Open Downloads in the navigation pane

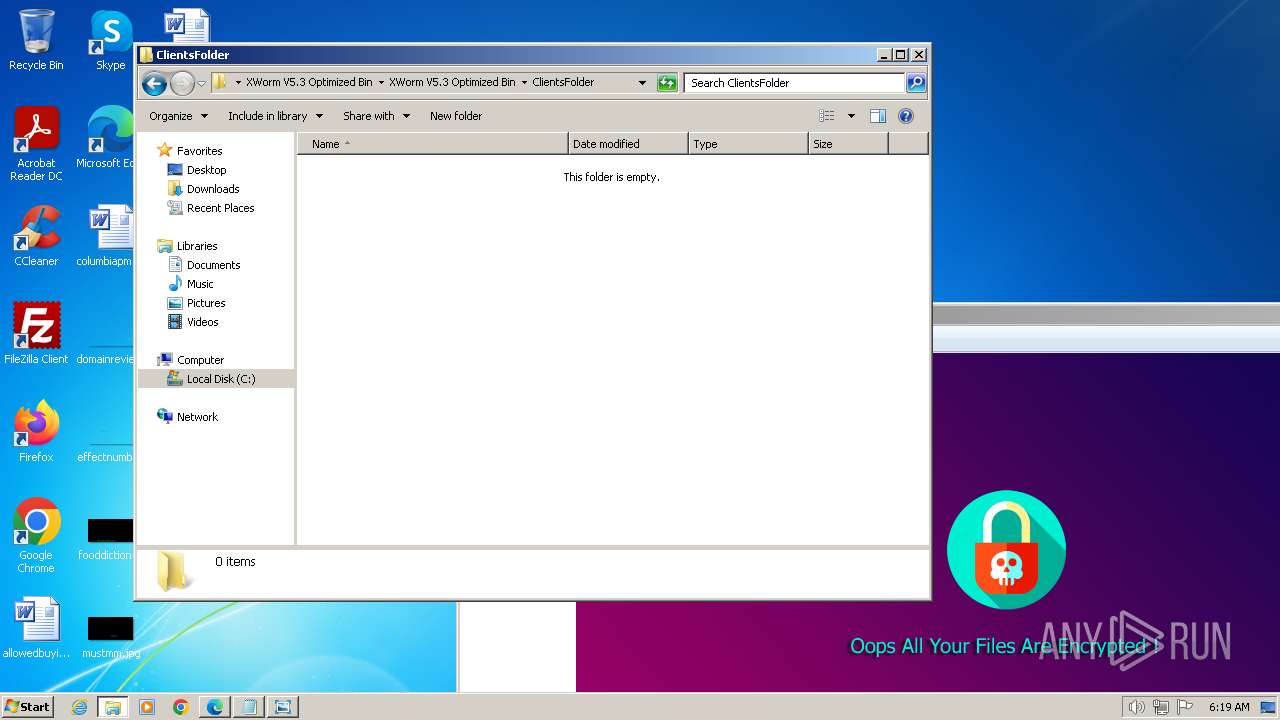pos(213,189)
